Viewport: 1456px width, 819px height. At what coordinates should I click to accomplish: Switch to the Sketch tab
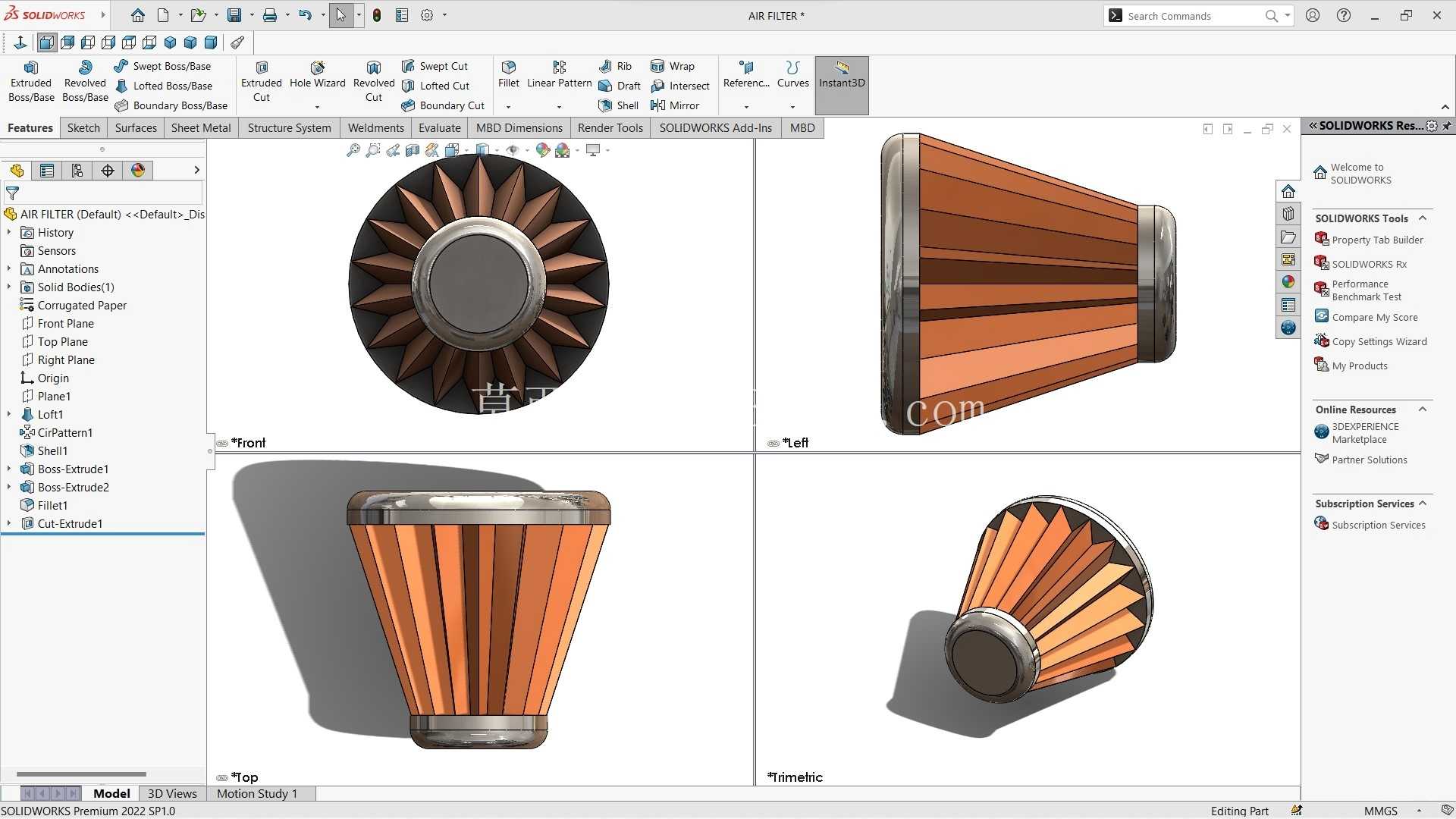click(x=83, y=127)
